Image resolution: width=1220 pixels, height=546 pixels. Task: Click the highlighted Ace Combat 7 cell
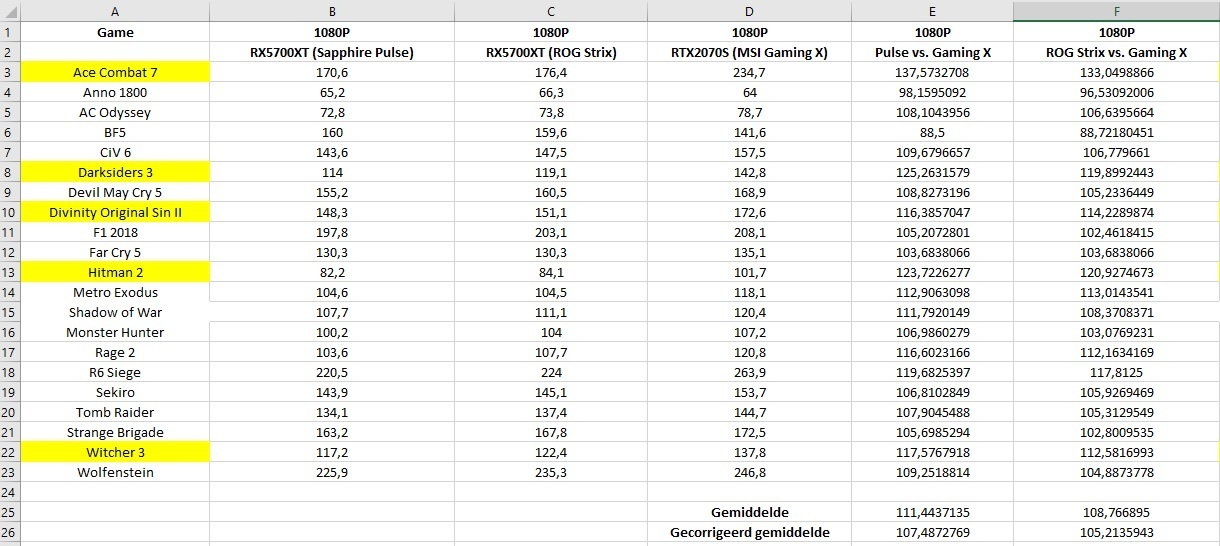[115, 72]
